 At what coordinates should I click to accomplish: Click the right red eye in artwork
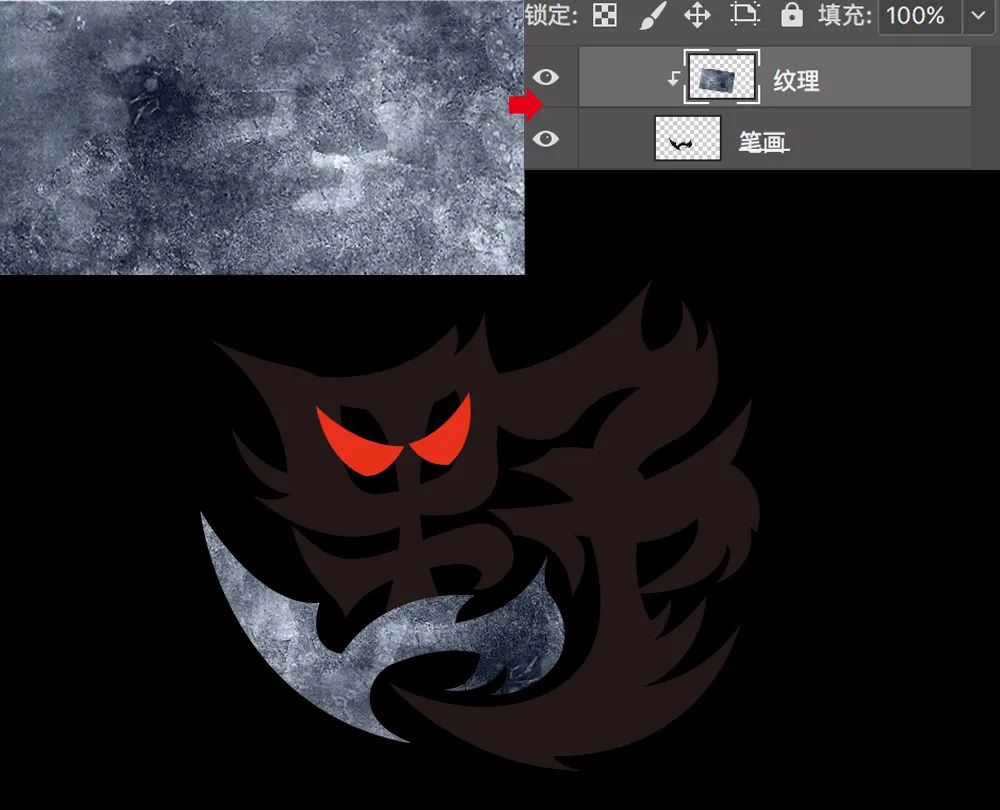click(444, 432)
